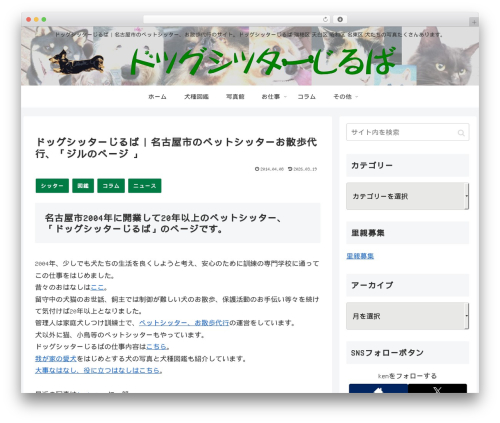Click the reload icon in address bar
Screen dimensions: 500x423
[325, 20]
